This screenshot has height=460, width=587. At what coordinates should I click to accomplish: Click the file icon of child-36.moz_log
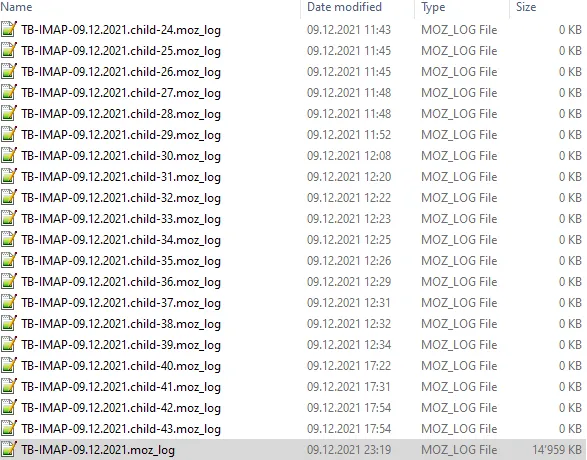[x=9, y=281]
